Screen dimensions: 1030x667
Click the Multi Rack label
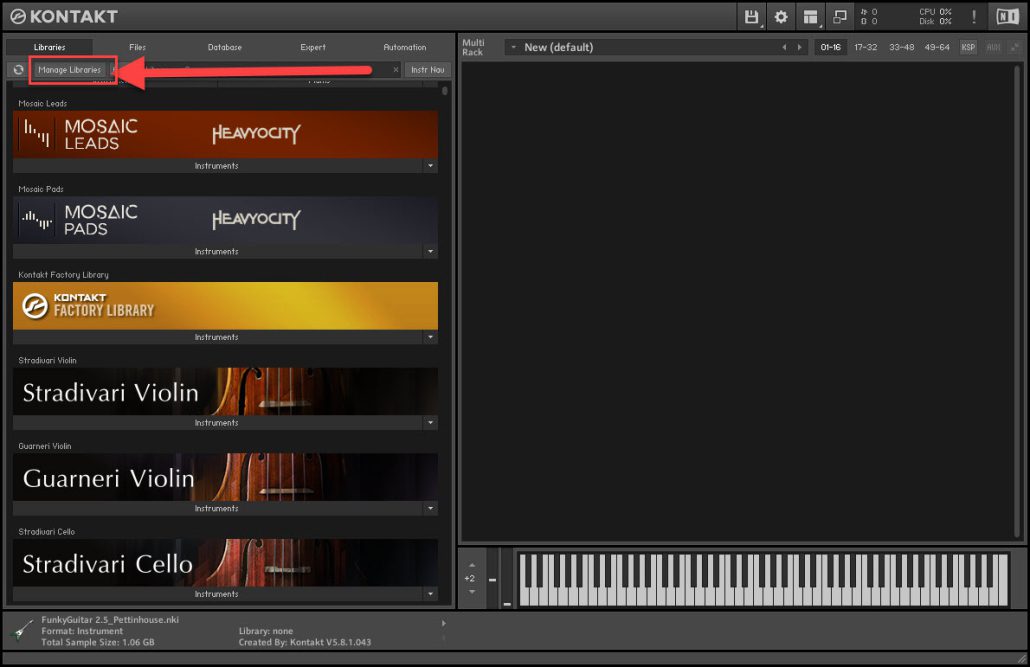(473, 47)
